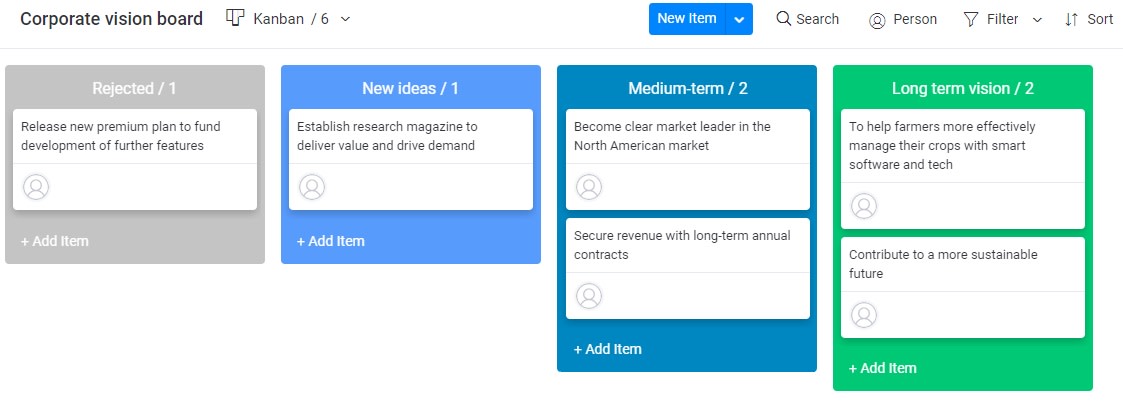
Task: Assign person on 'Become clear market leader' card
Action: pyautogui.click(x=589, y=187)
